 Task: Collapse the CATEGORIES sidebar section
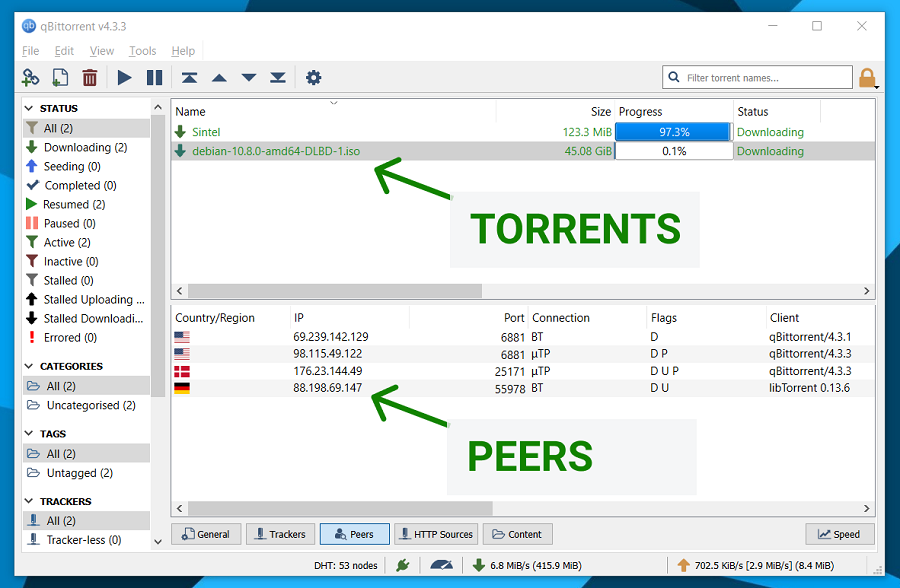(29, 366)
